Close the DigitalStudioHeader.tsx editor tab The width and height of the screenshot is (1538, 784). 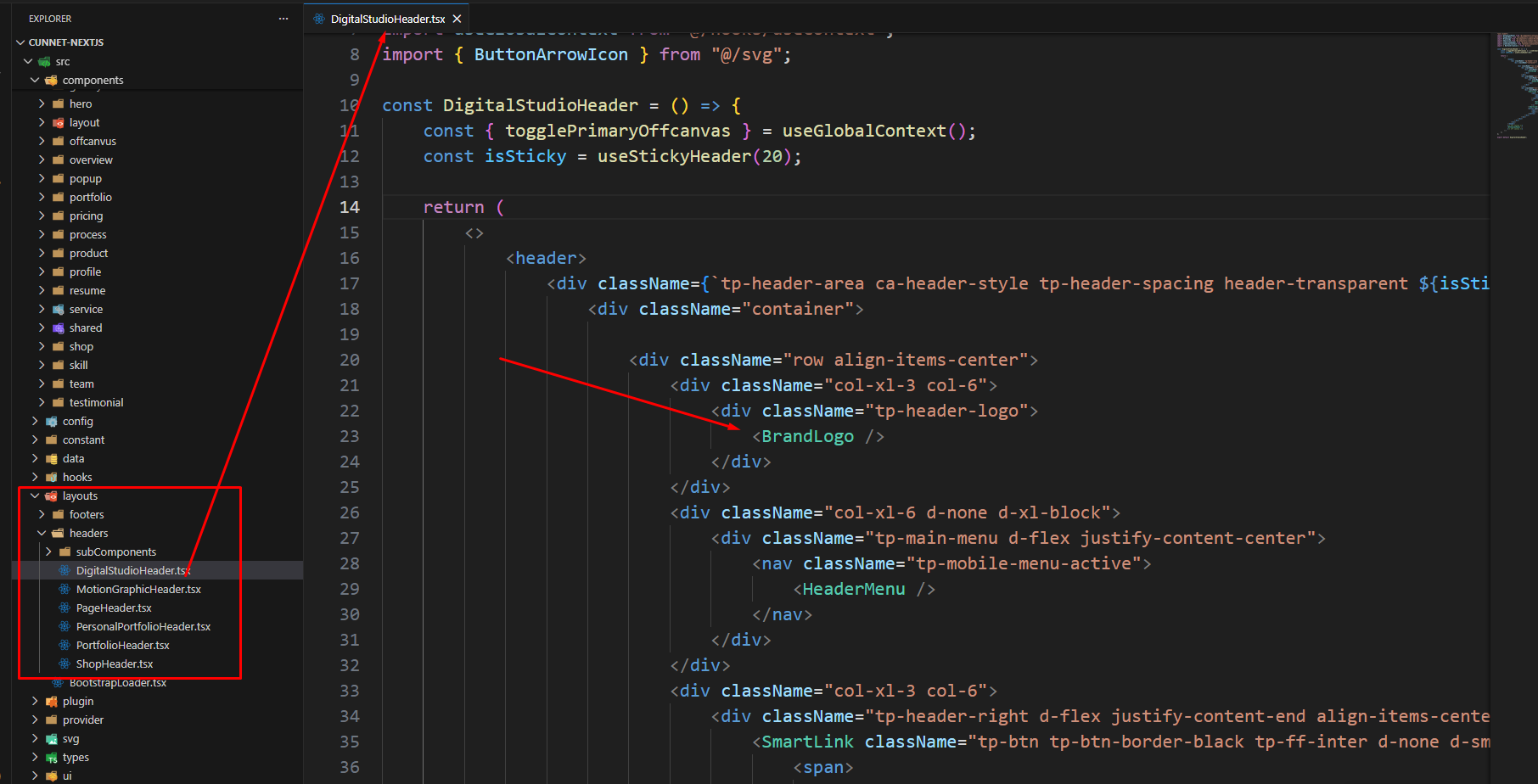[457, 19]
